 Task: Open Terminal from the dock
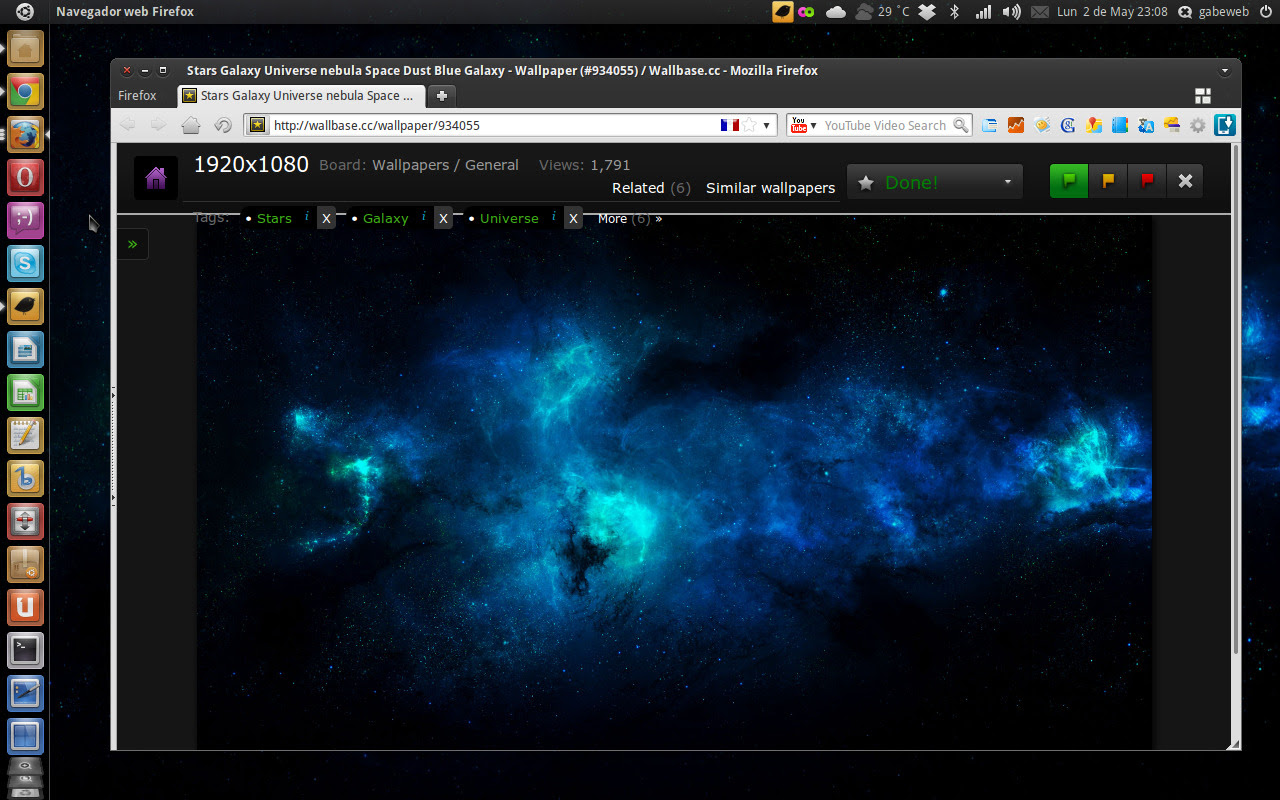coord(25,650)
